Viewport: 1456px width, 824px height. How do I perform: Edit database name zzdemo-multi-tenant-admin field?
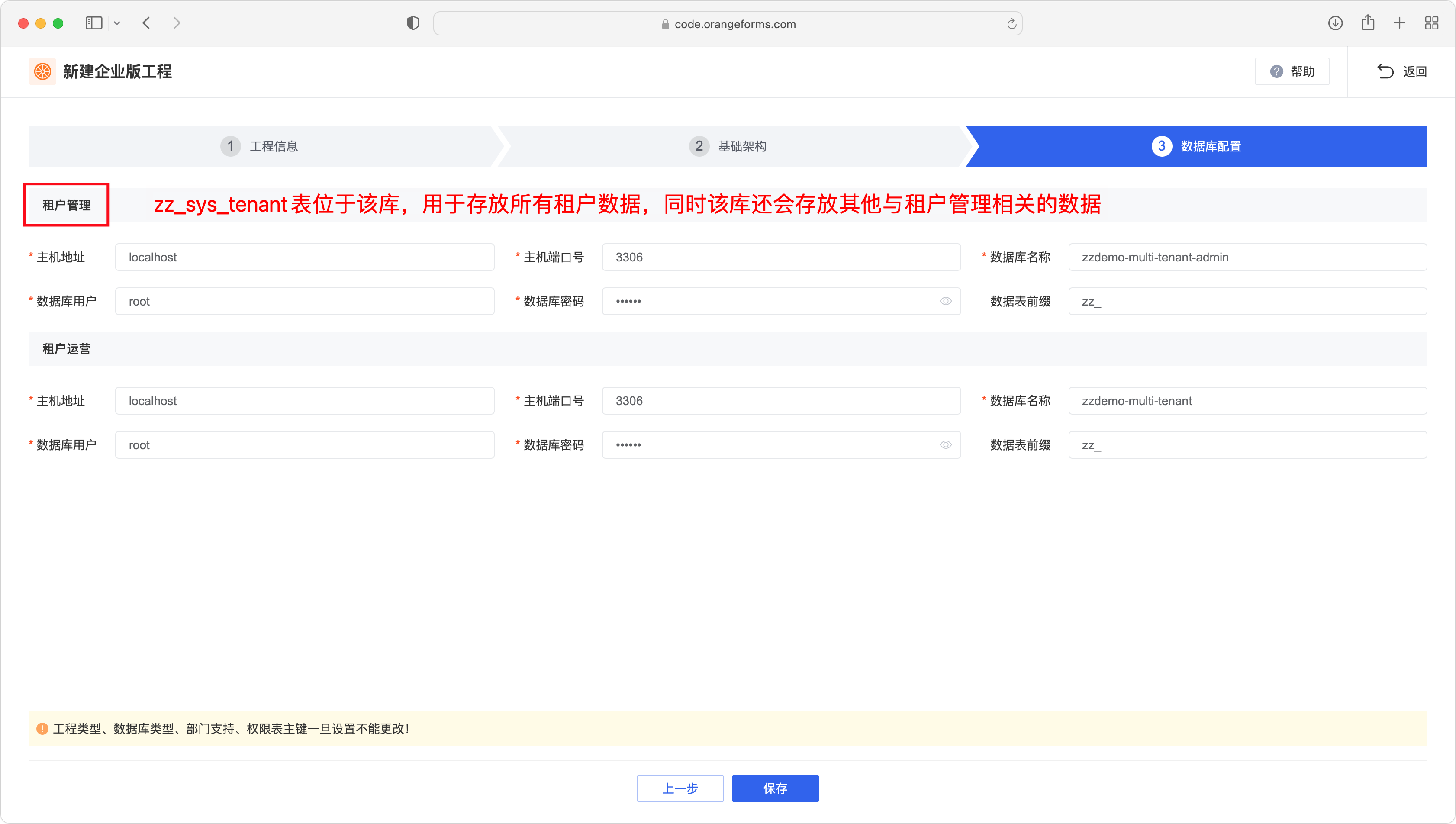pyautogui.click(x=1247, y=257)
